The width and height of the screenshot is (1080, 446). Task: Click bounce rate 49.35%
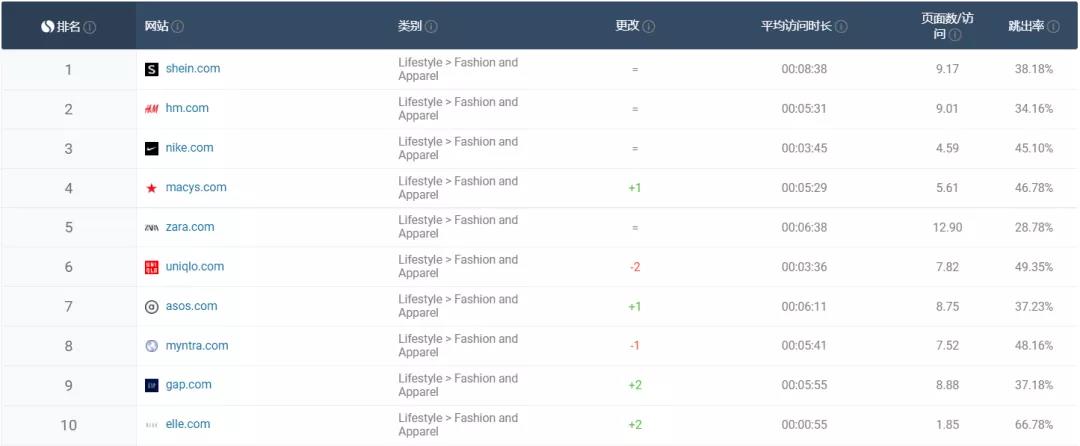pos(1034,267)
